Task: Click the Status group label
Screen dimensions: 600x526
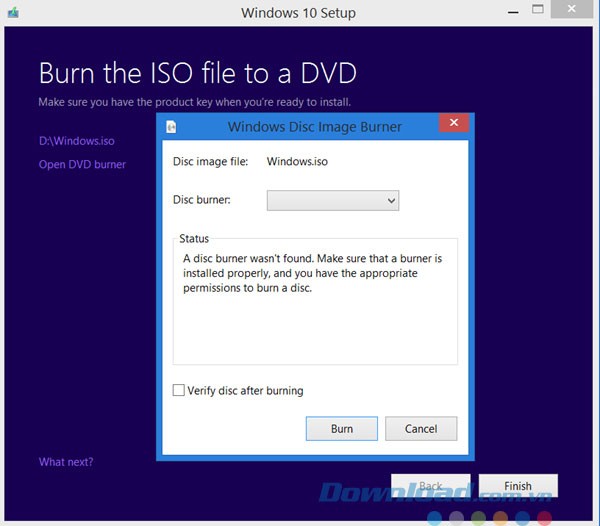Action: click(x=194, y=239)
